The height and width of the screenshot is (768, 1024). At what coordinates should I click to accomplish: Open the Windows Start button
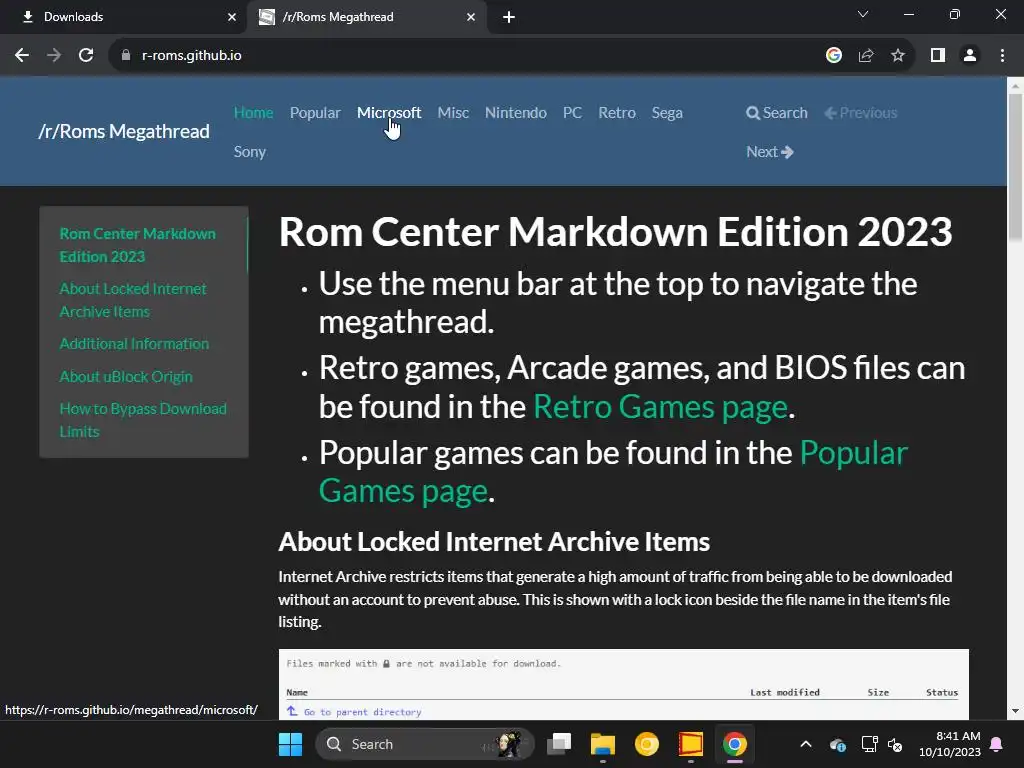(290, 744)
